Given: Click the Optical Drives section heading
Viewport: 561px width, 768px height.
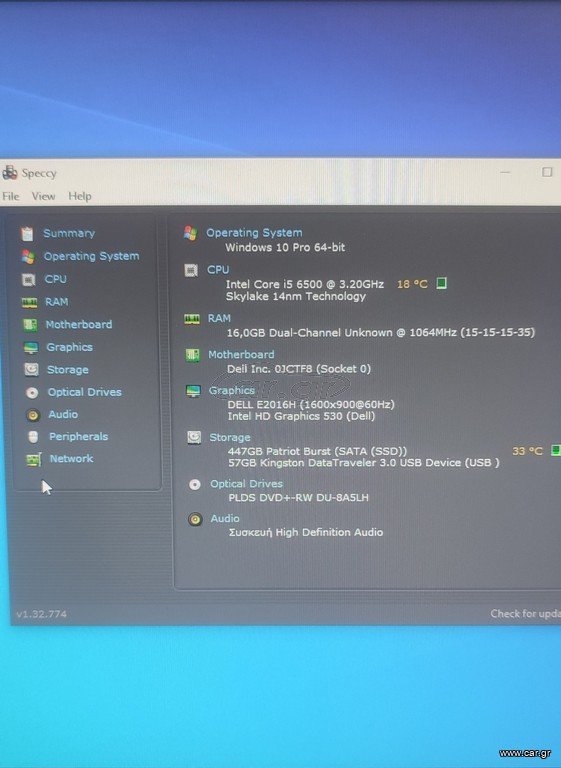Looking at the screenshot, I should pyautogui.click(x=246, y=484).
